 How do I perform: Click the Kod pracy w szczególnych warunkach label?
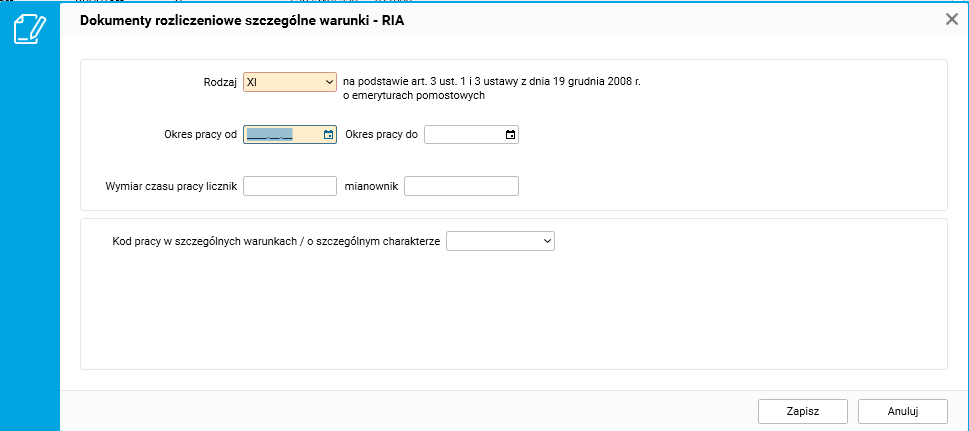tap(277, 242)
